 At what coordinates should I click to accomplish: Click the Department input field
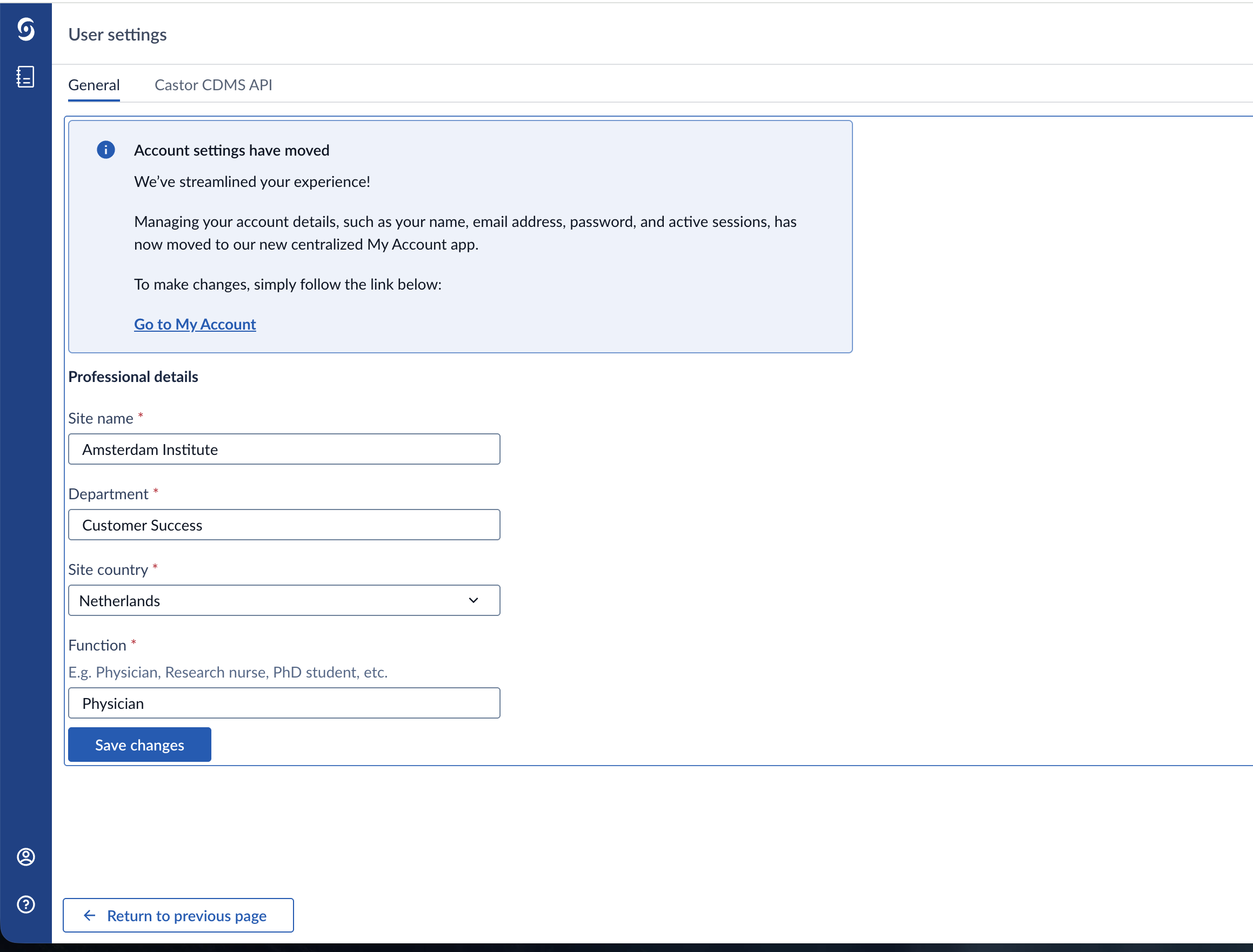click(x=284, y=525)
